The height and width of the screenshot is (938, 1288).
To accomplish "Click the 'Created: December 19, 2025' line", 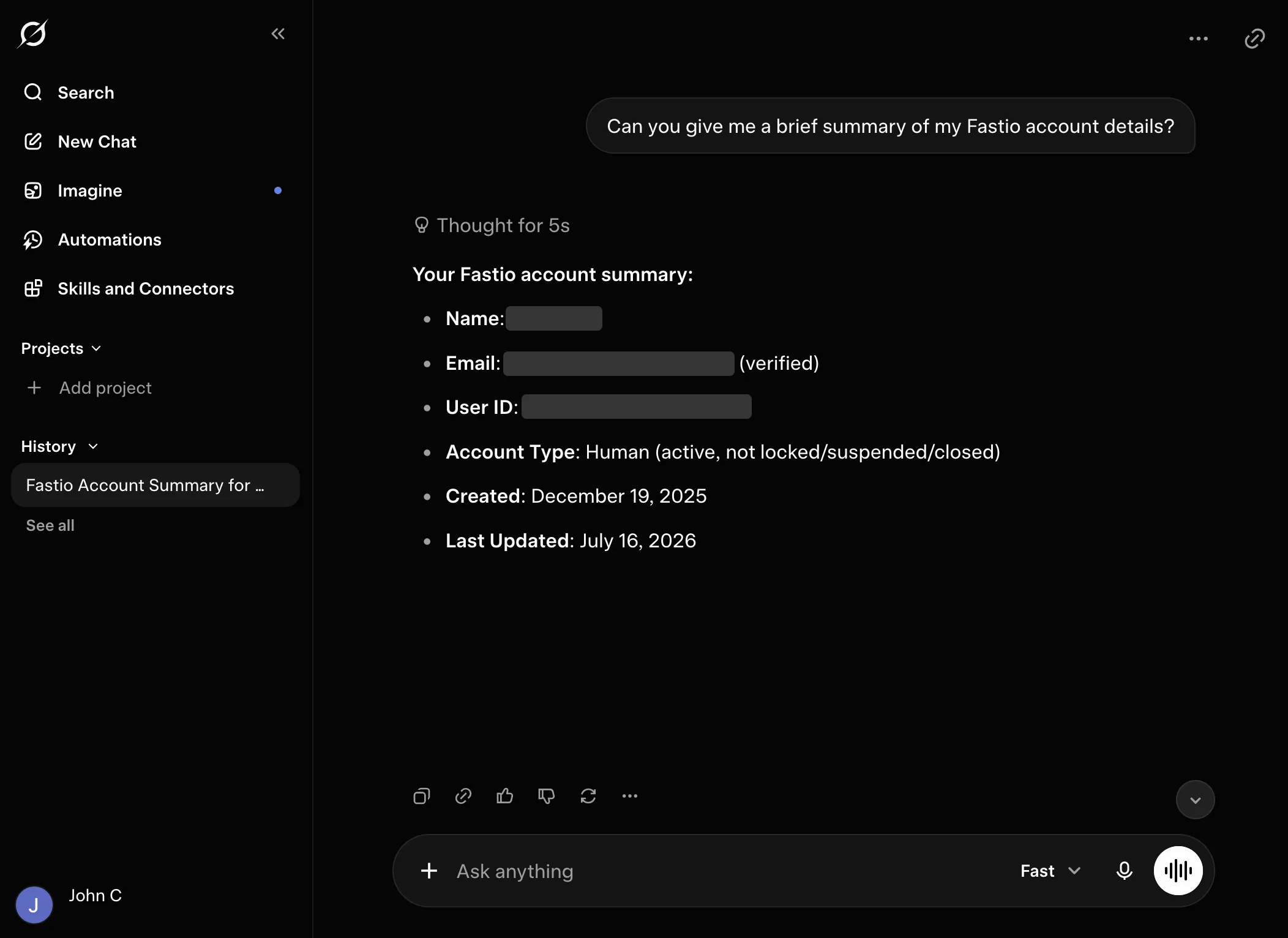I will coord(576,496).
